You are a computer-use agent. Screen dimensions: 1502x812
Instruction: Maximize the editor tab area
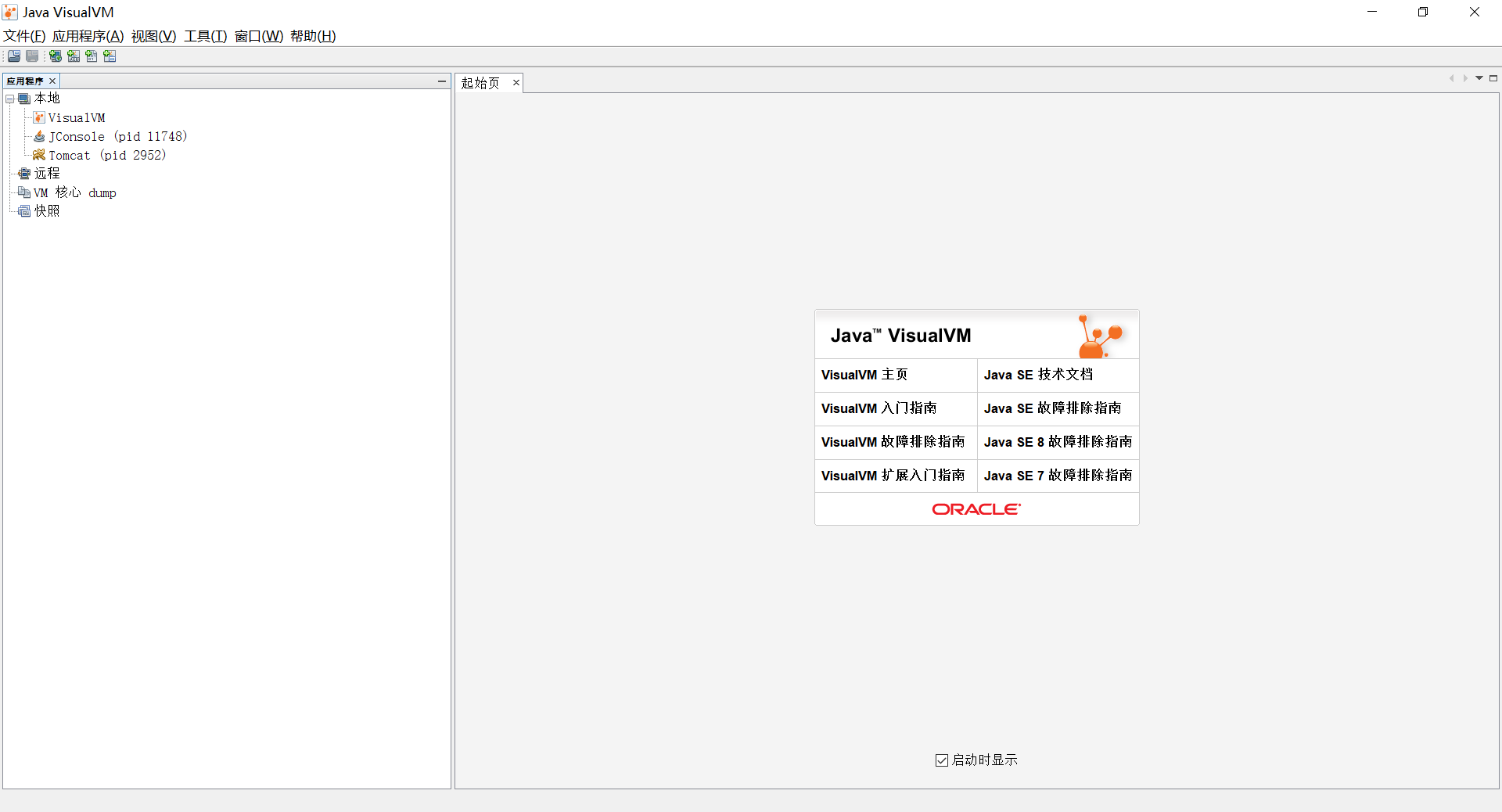[x=1493, y=78]
